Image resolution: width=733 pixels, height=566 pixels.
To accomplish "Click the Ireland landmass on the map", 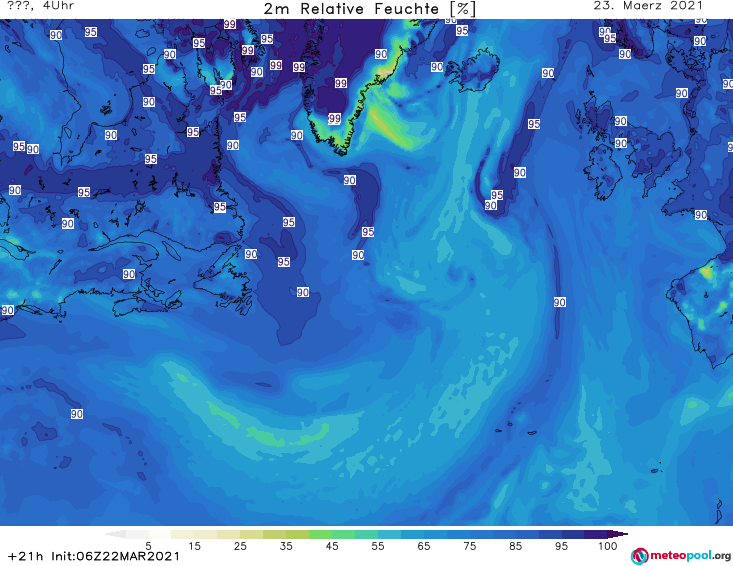I will pyautogui.click(x=603, y=172).
